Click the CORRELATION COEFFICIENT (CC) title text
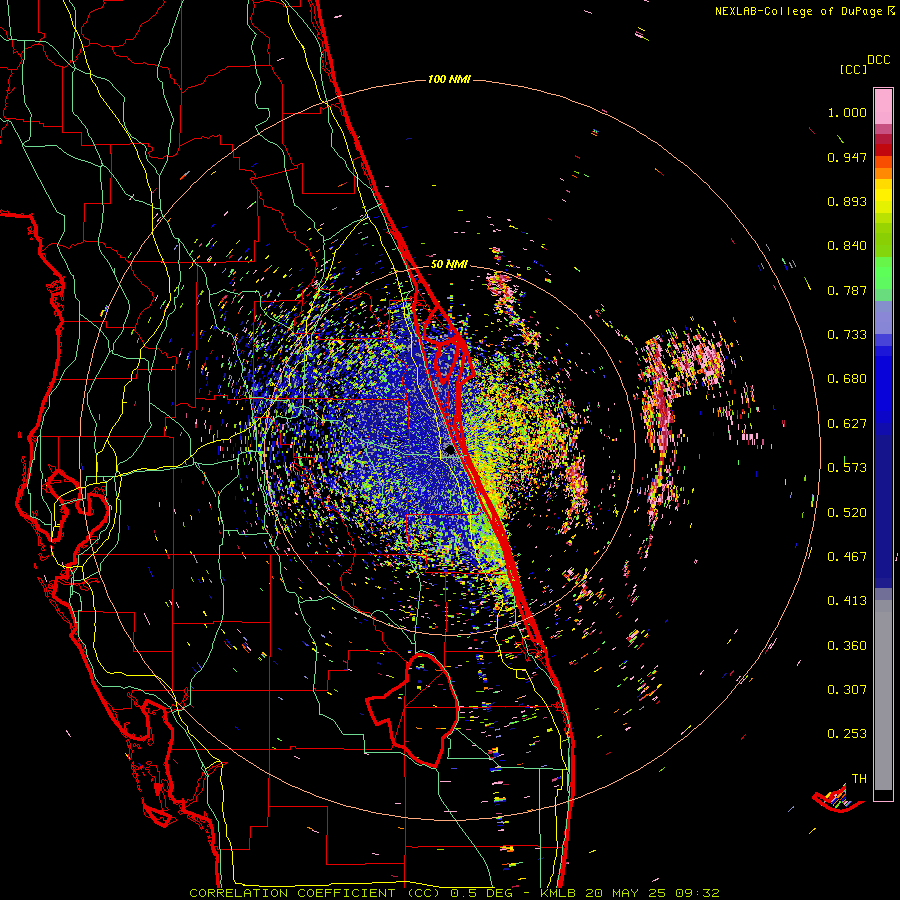Viewport: 900px width, 900px height. coord(315,893)
